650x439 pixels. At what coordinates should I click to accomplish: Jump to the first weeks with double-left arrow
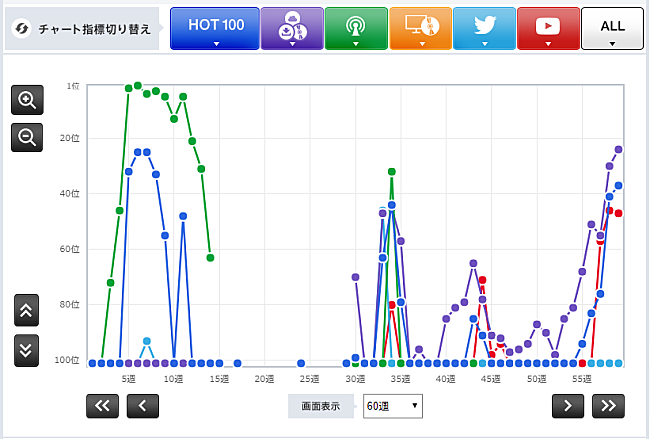(102, 405)
